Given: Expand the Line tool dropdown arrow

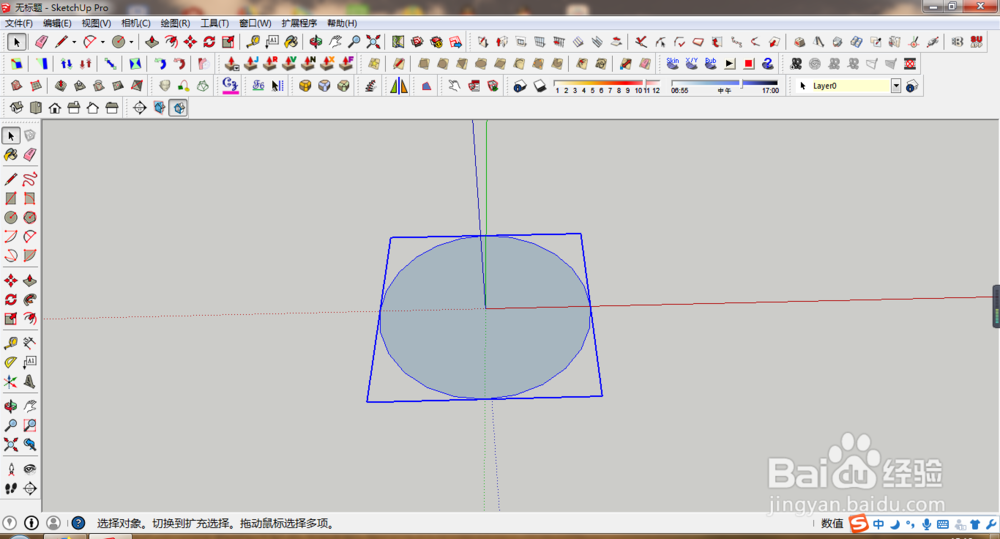Looking at the screenshot, I should tap(74, 43).
